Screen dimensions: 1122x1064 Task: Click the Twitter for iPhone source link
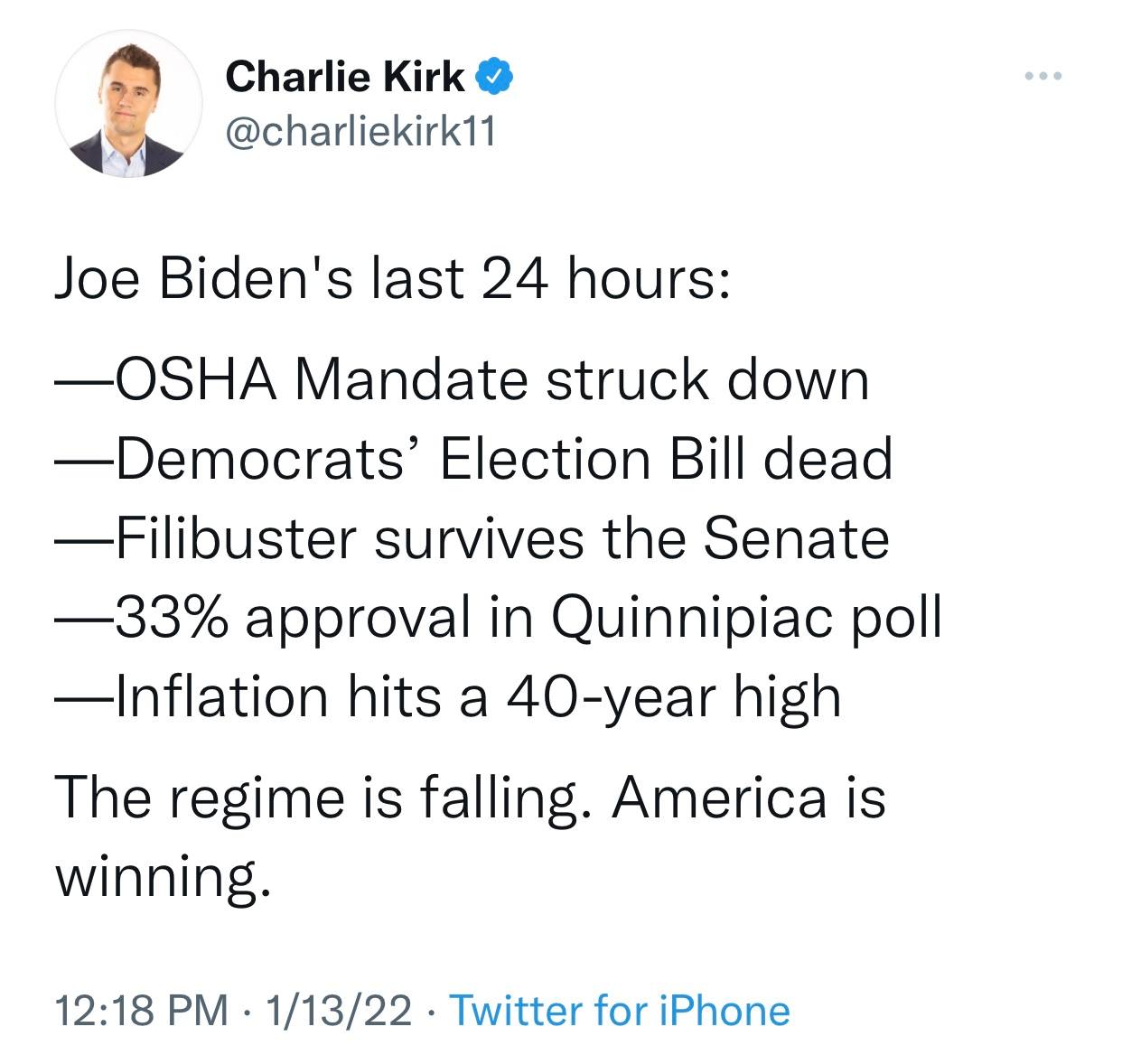pos(619,1010)
